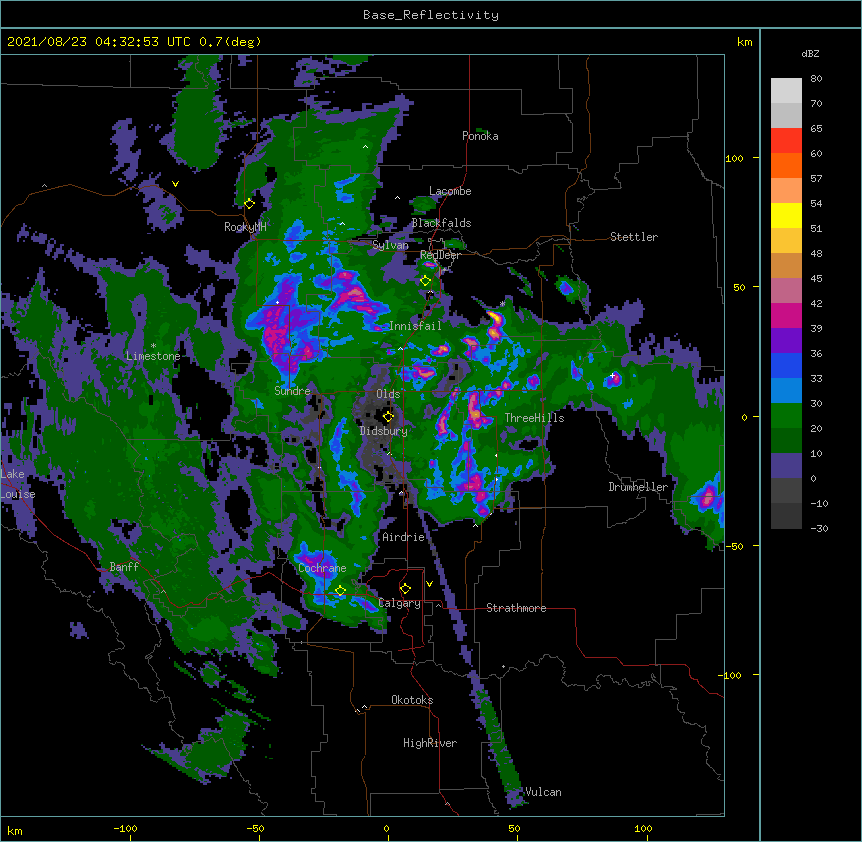Select the orange 57-60 dBZ legend swatch

(786, 165)
